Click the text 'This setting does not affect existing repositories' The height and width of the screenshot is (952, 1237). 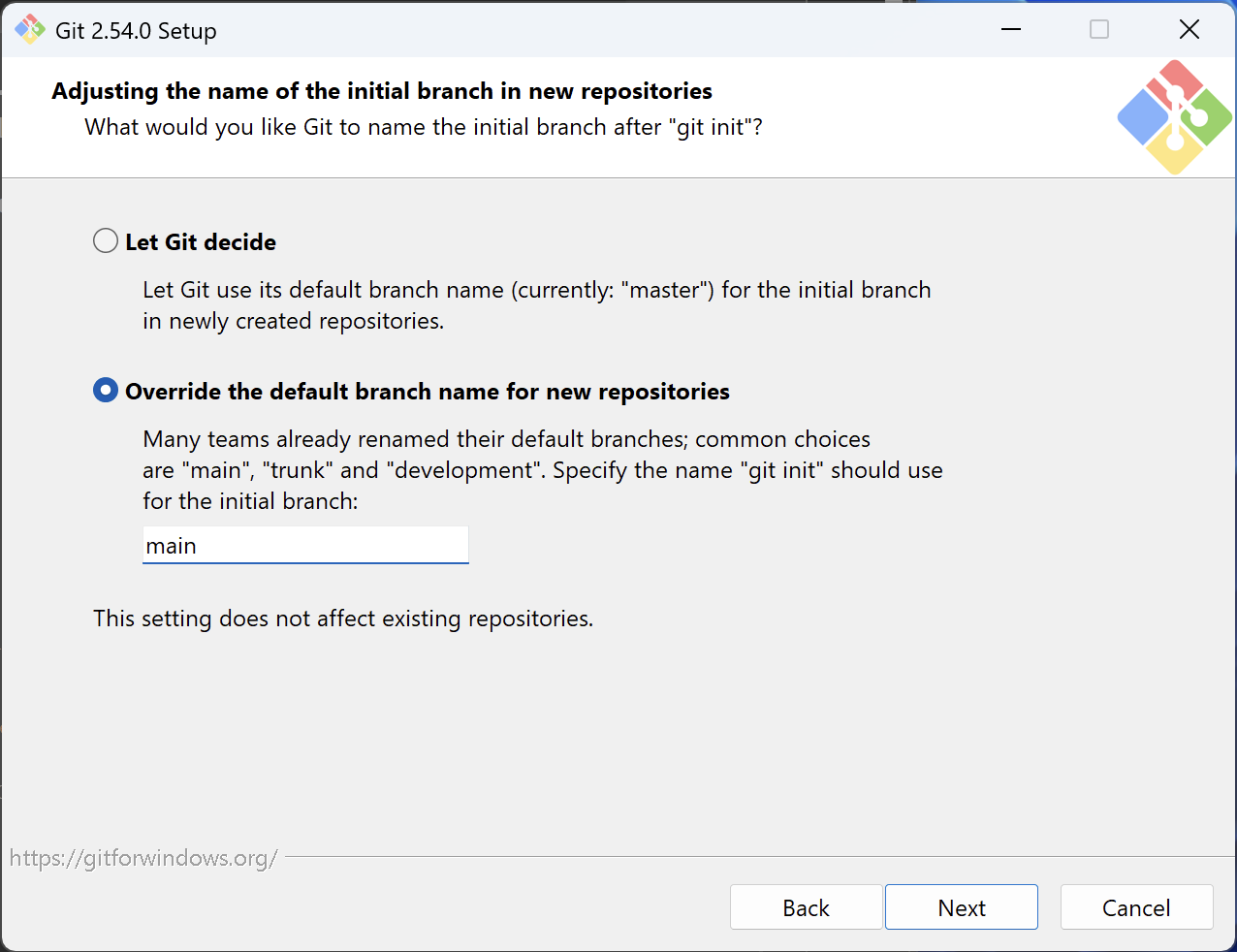pos(341,619)
